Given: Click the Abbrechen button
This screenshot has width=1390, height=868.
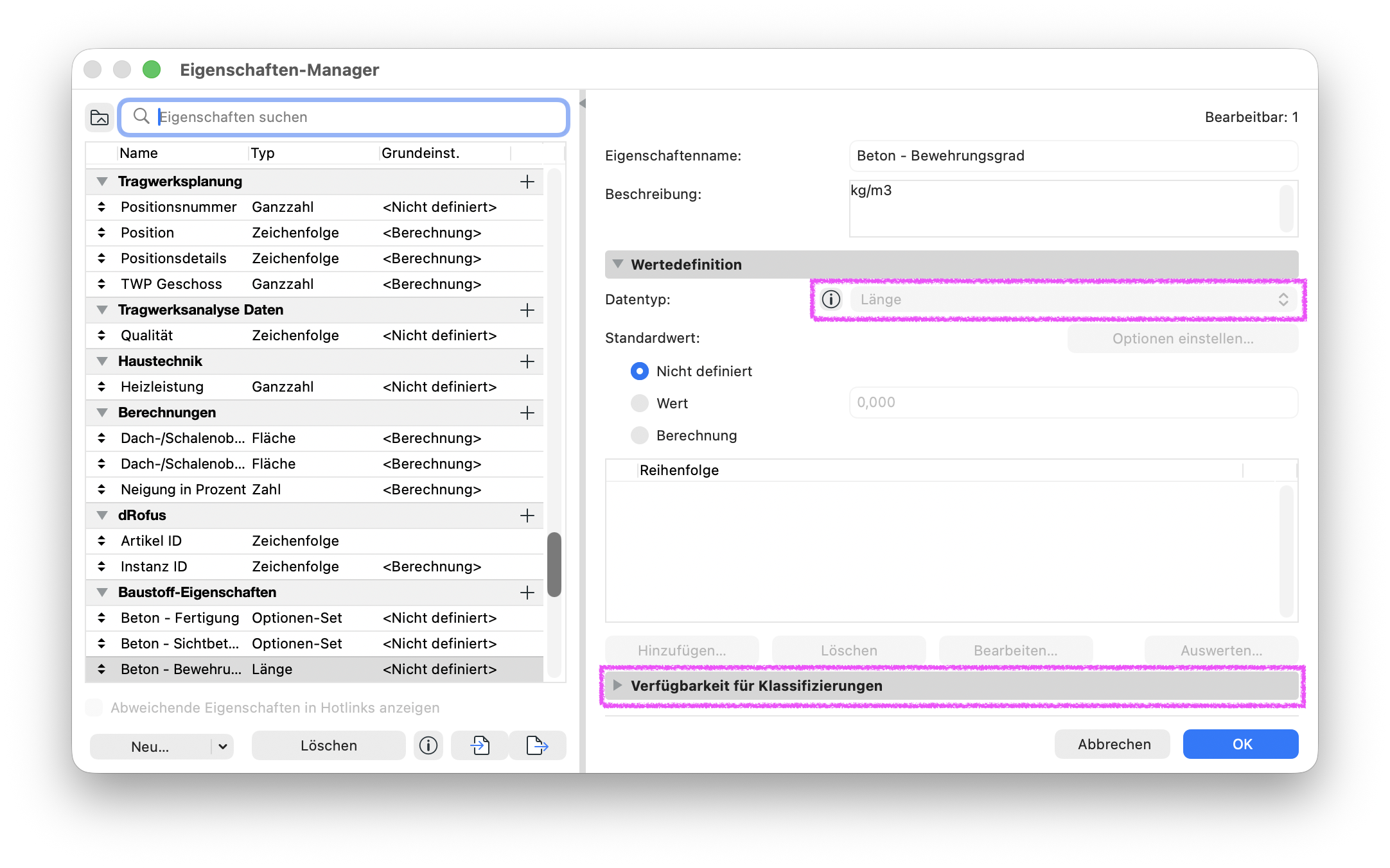Looking at the screenshot, I should click(1113, 744).
